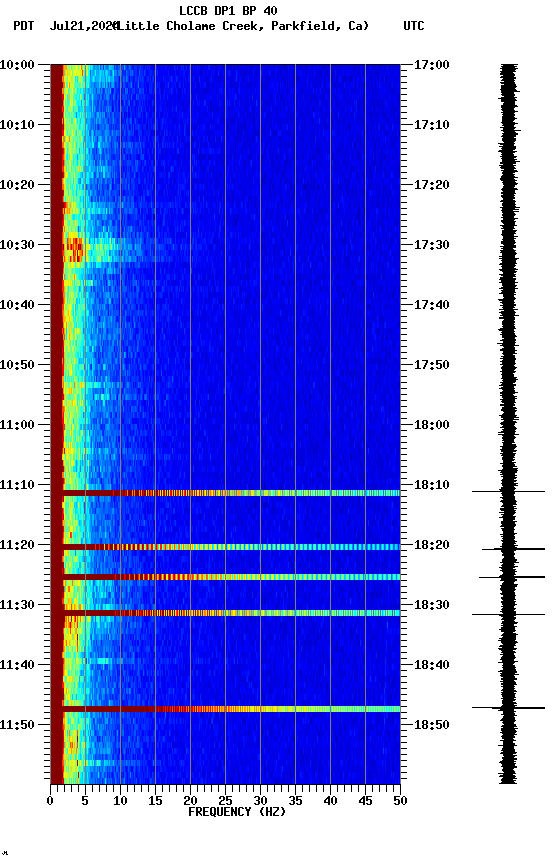Click the 17:50 UTC time label

click(431, 365)
